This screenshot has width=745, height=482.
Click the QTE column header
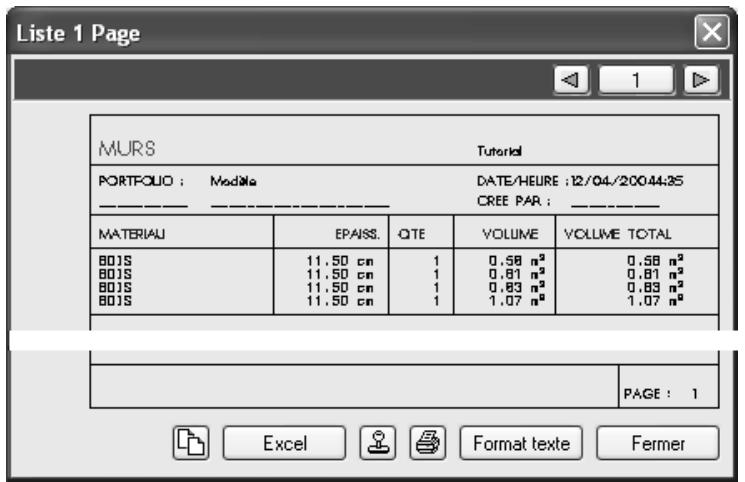[411, 234]
